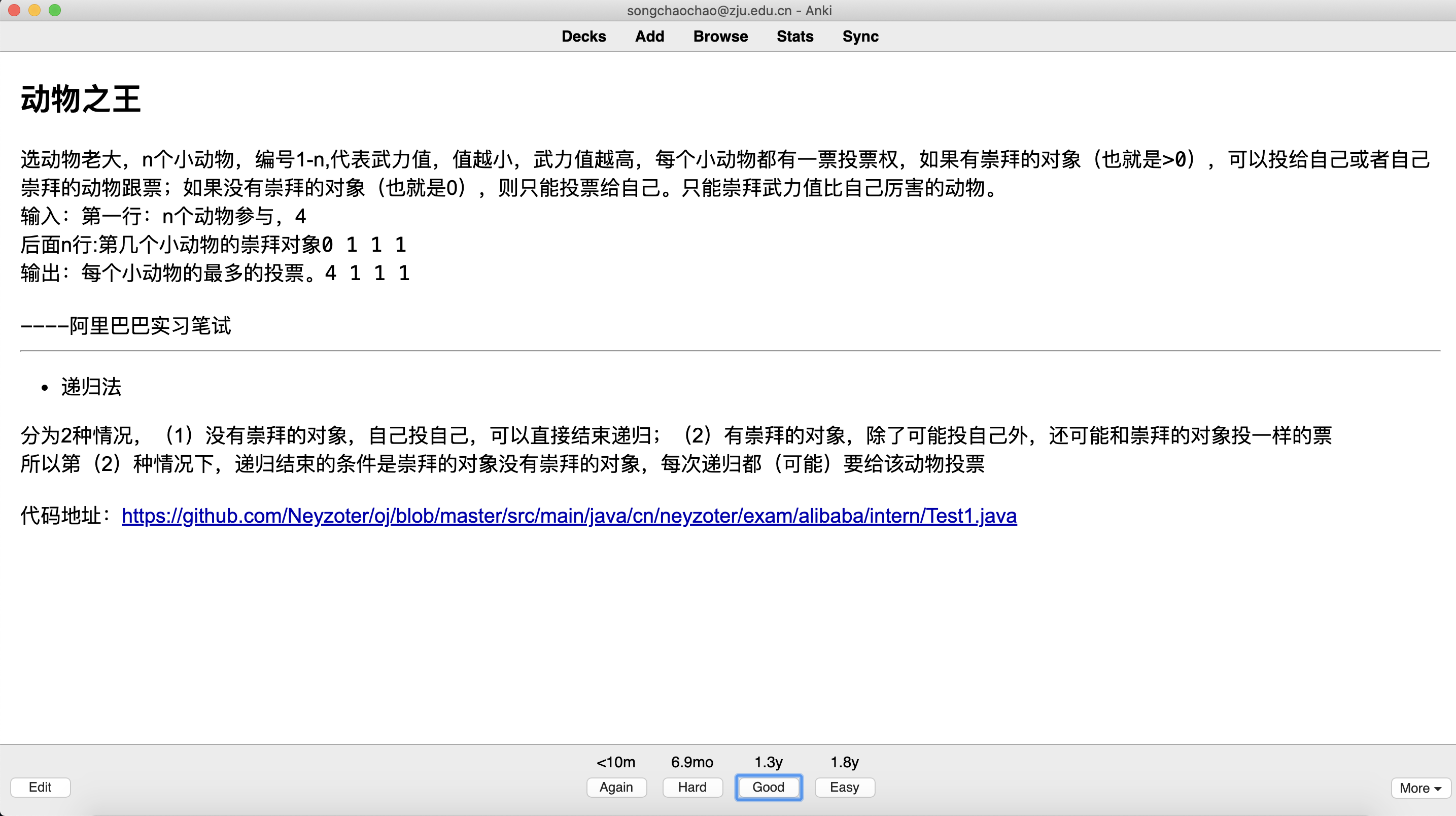1456x816 pixels.
Task: Open the Decks screen
Action: 583,36
